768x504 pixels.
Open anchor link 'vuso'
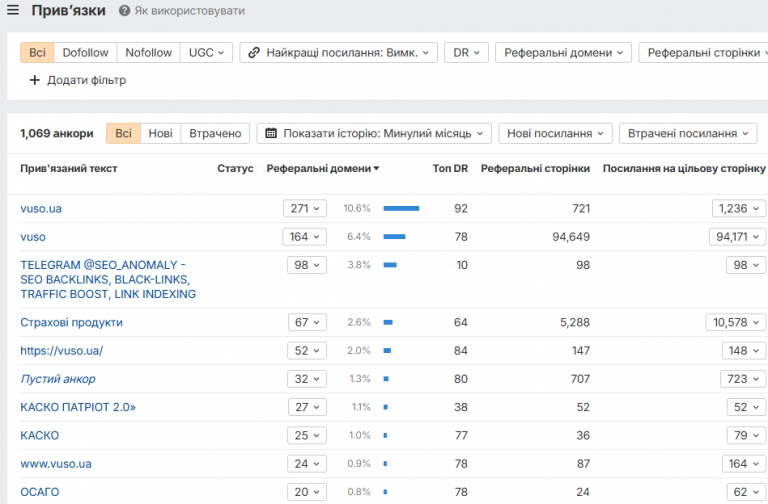click(33, 237)
